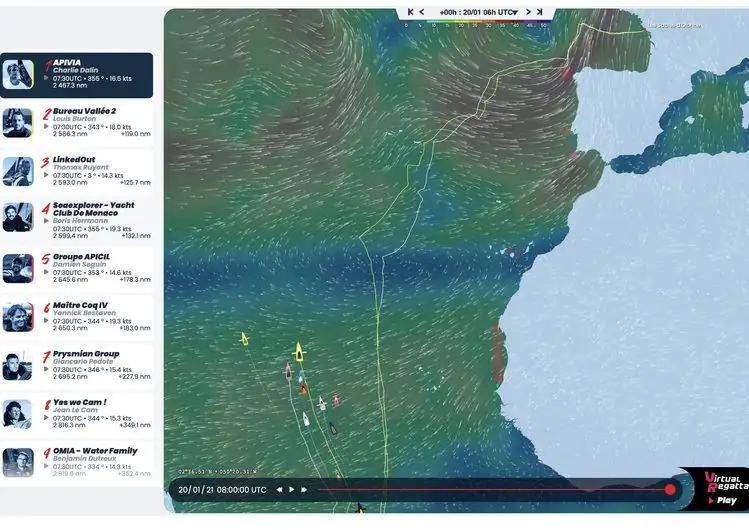Open Damien Seguin's skipper photo
The image size is (749, 530).
(18, 268)
